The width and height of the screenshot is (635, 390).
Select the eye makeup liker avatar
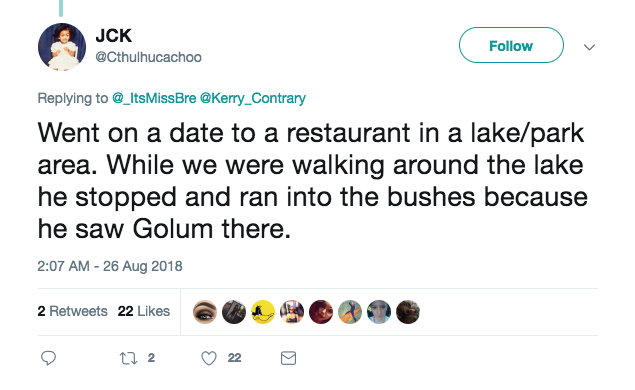pyautogui.click(x=205, y=312)
